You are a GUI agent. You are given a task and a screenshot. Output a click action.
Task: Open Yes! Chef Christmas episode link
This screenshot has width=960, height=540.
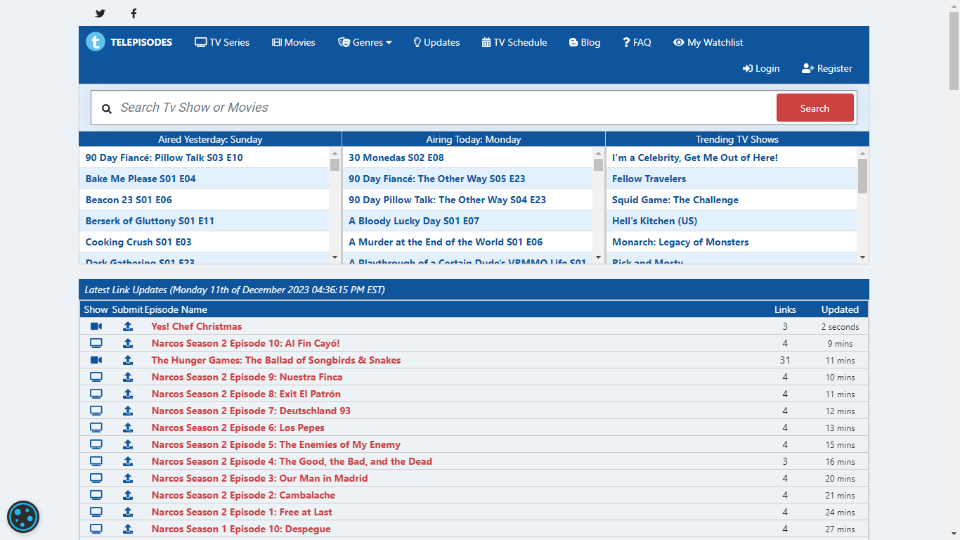pyautogui.click(x=197, y=326)
